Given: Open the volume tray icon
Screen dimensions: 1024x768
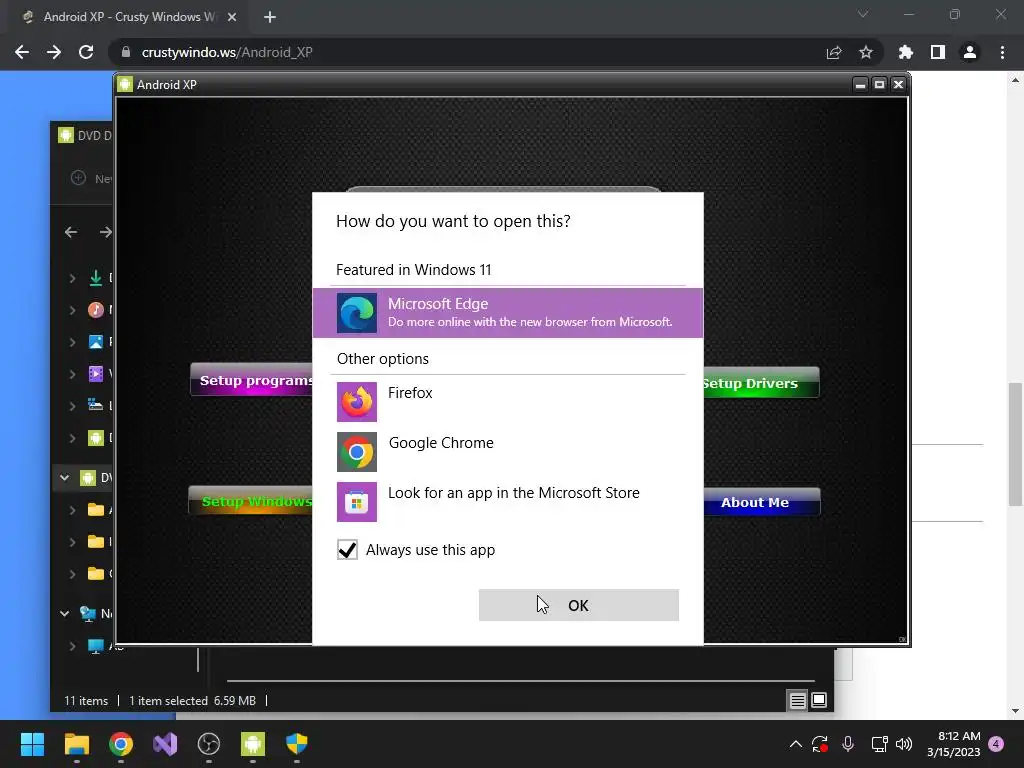Looking at the screenshot, I should click(904, 744).
